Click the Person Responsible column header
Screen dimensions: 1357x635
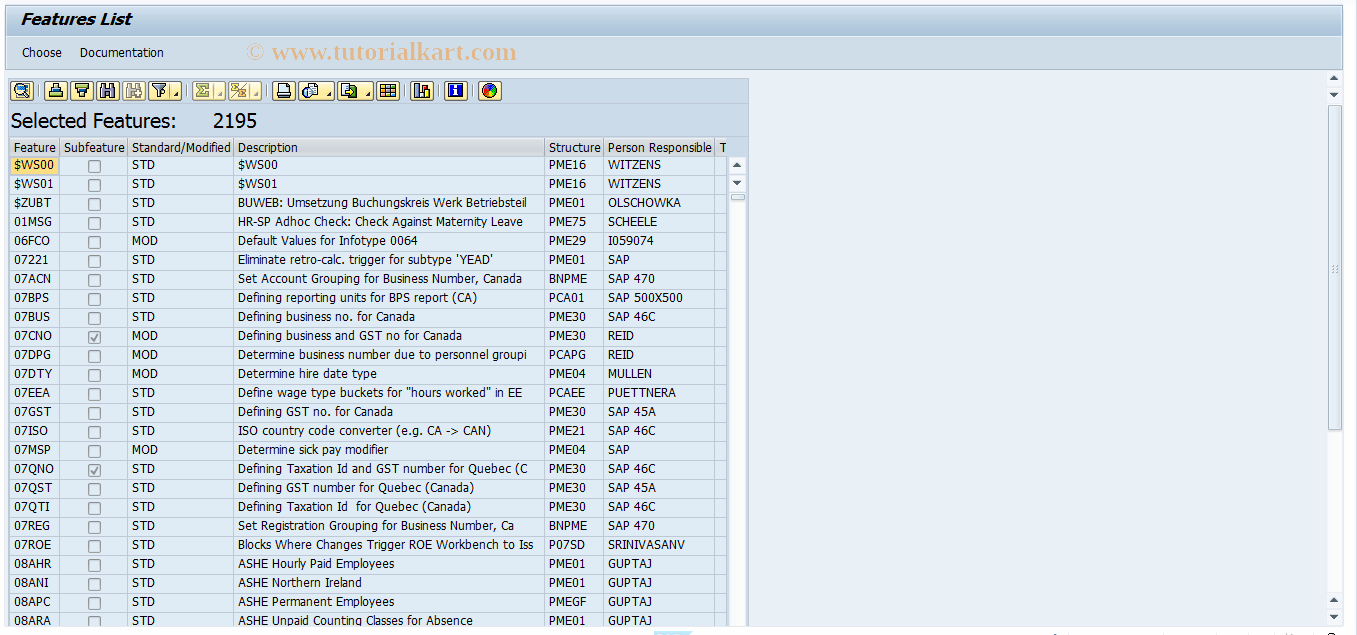[x=660, y=147]
